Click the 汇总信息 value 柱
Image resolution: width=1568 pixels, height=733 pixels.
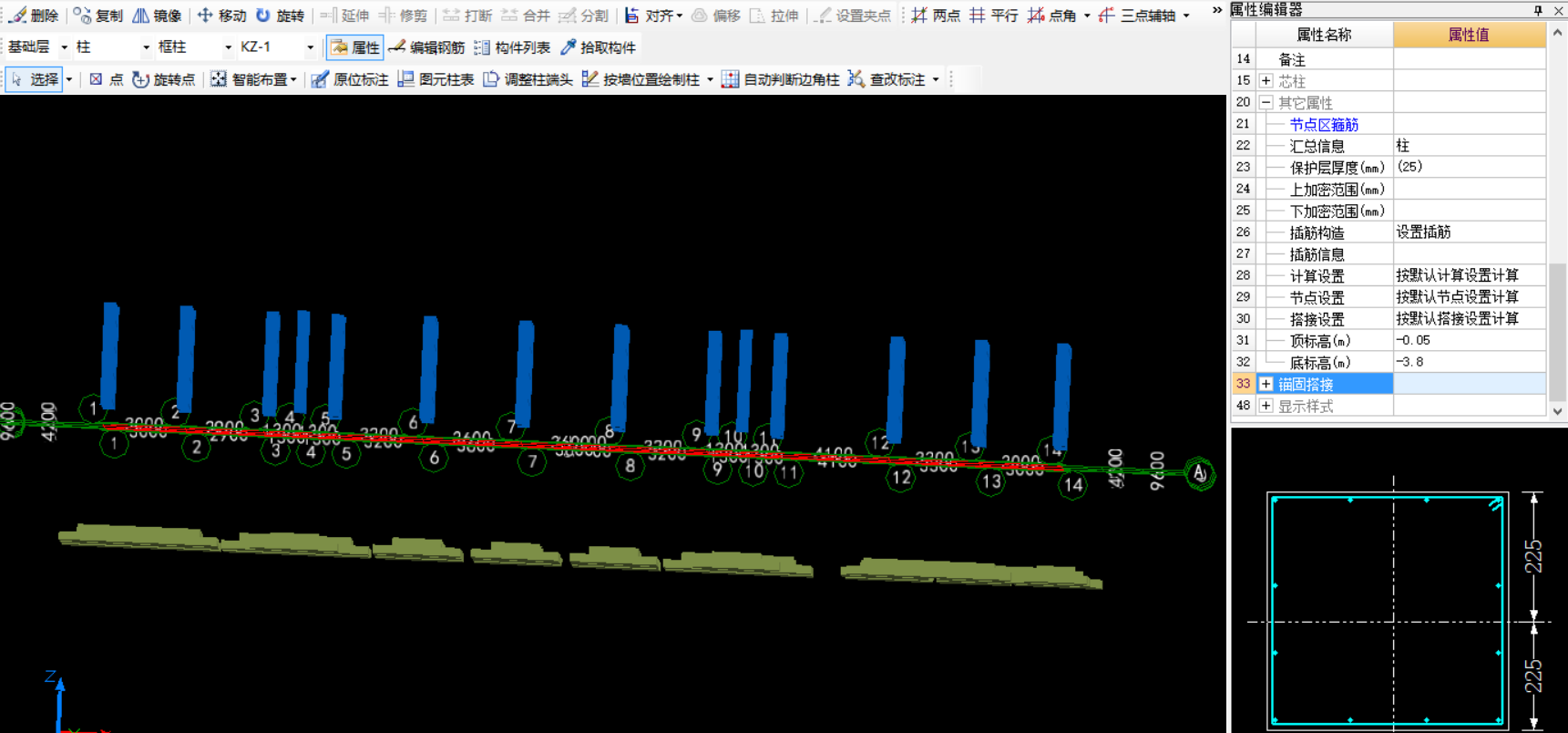coord(1469,146)
